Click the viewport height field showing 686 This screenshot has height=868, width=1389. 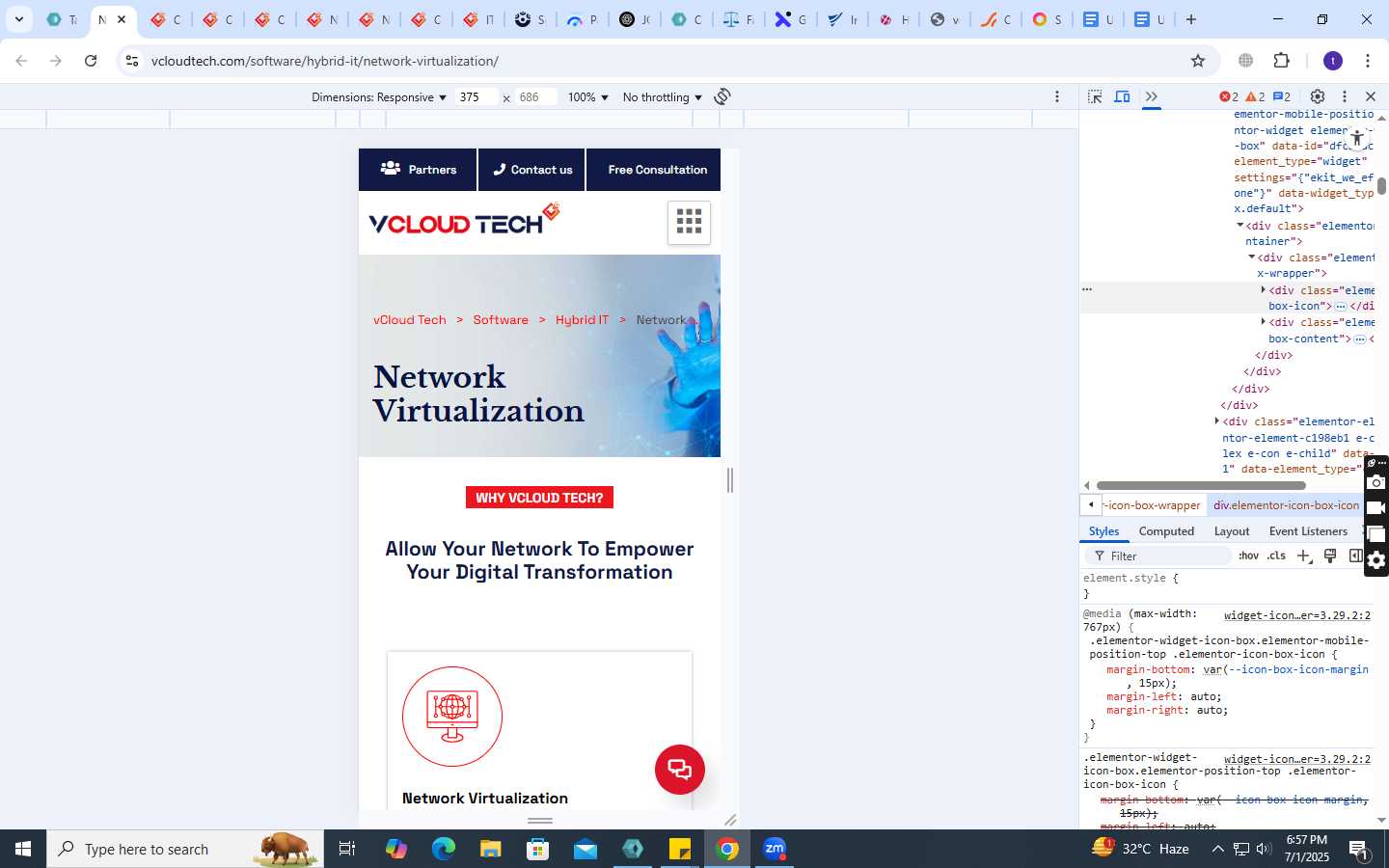point(536,96)
